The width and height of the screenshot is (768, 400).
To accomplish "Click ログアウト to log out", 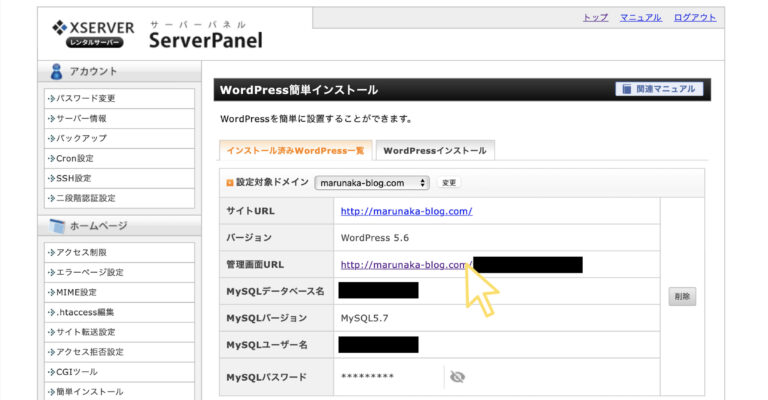I will point(695,18).
